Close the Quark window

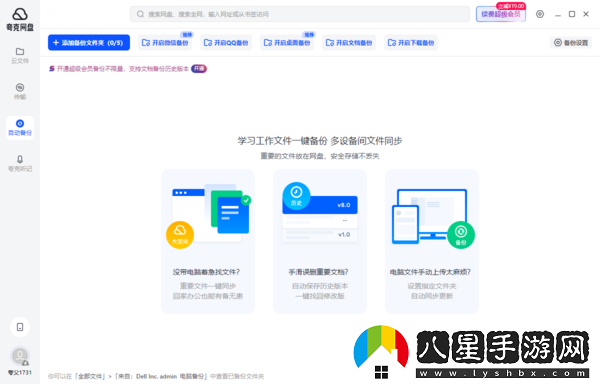586,14
